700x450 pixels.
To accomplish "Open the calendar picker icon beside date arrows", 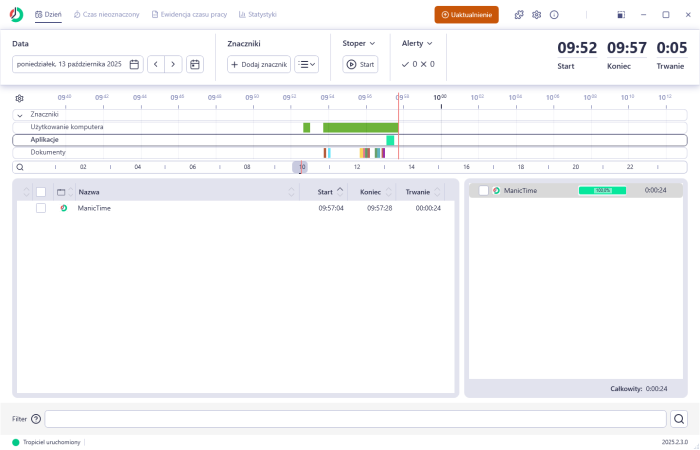I will point(195,64).
